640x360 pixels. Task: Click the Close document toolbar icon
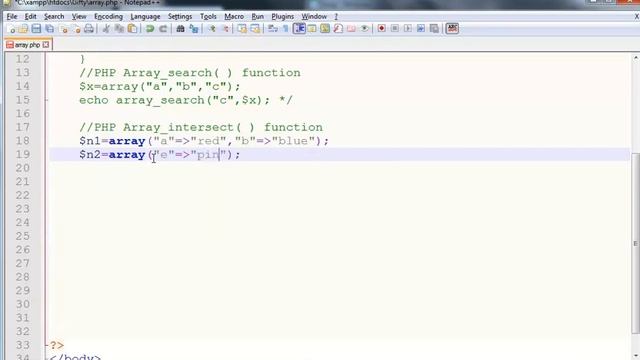point(63,29)
